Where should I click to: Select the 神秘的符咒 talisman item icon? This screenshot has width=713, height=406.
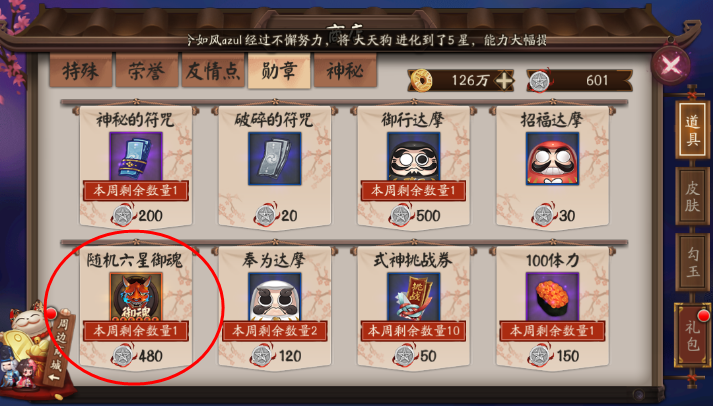click(136, 157)
